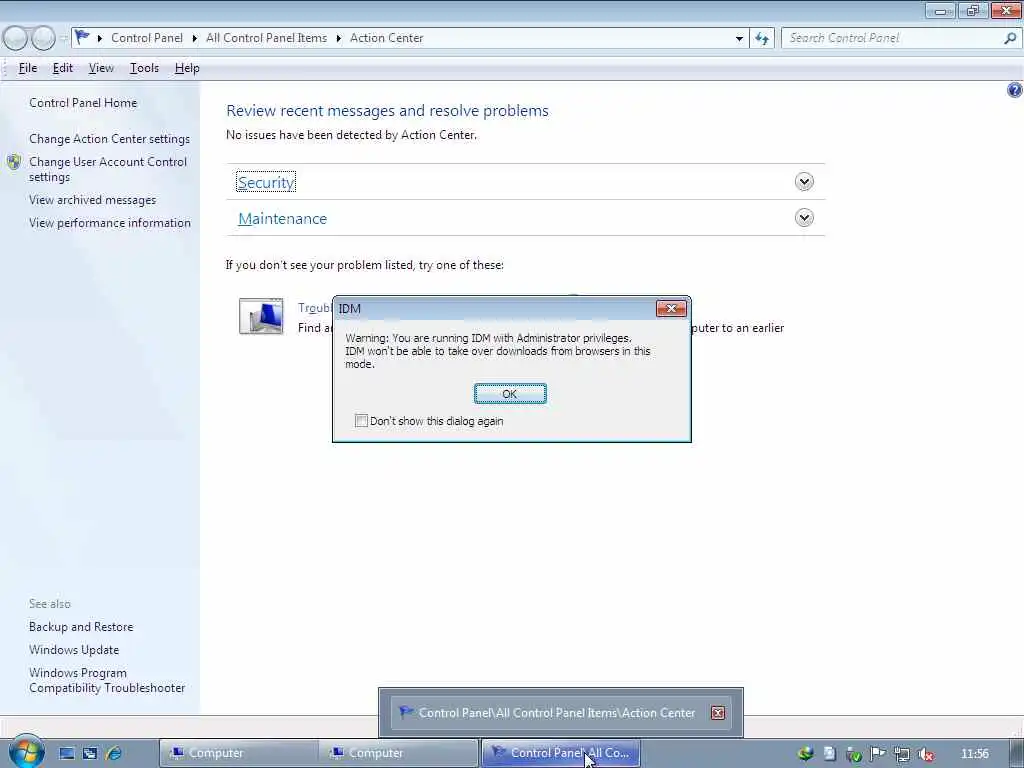Screen dimensions: 1024x768
Task: Click Action Center breadcrumb in address bar
Action: tap(387, 38)
